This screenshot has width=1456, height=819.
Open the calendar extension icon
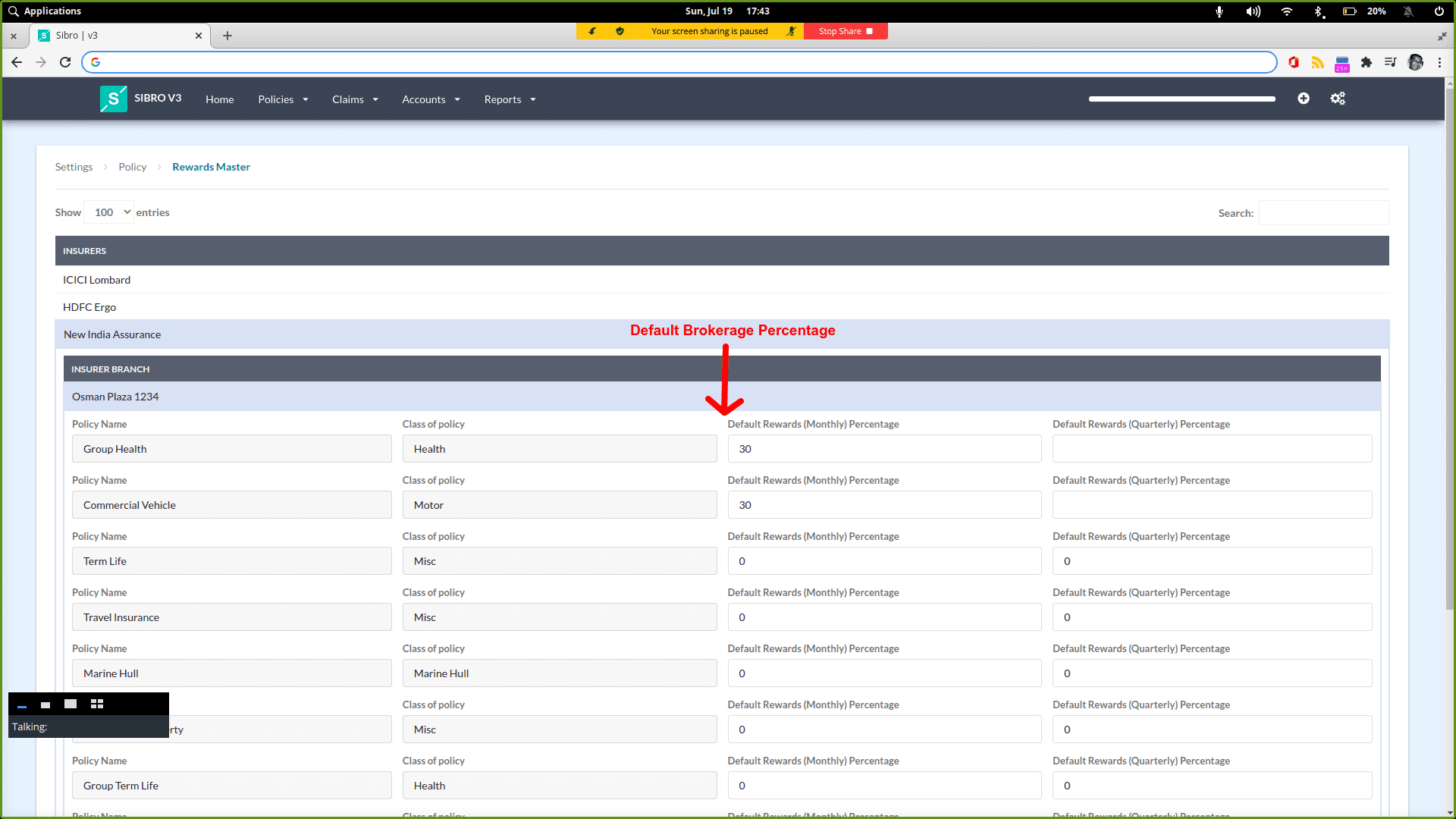tap(1342, 63)
